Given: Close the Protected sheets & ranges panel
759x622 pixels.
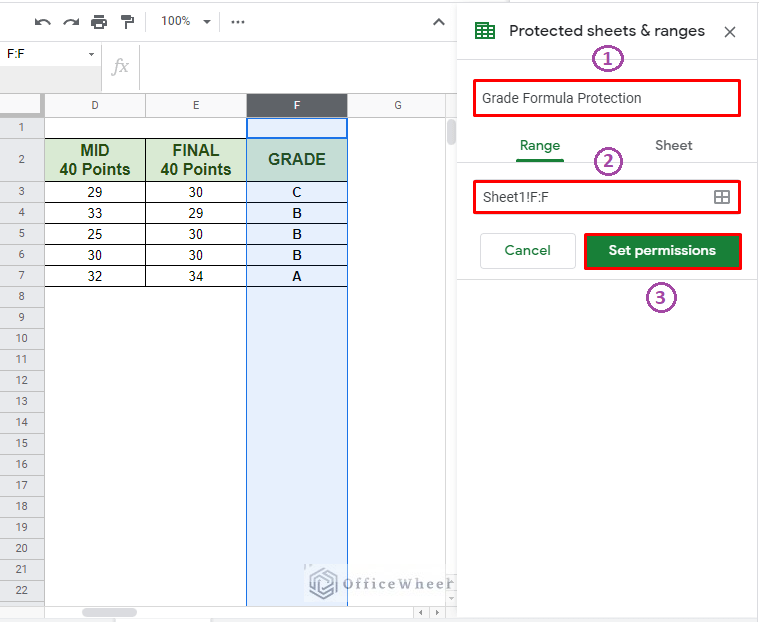Looking at the screenshot, I should coord(730,31).
